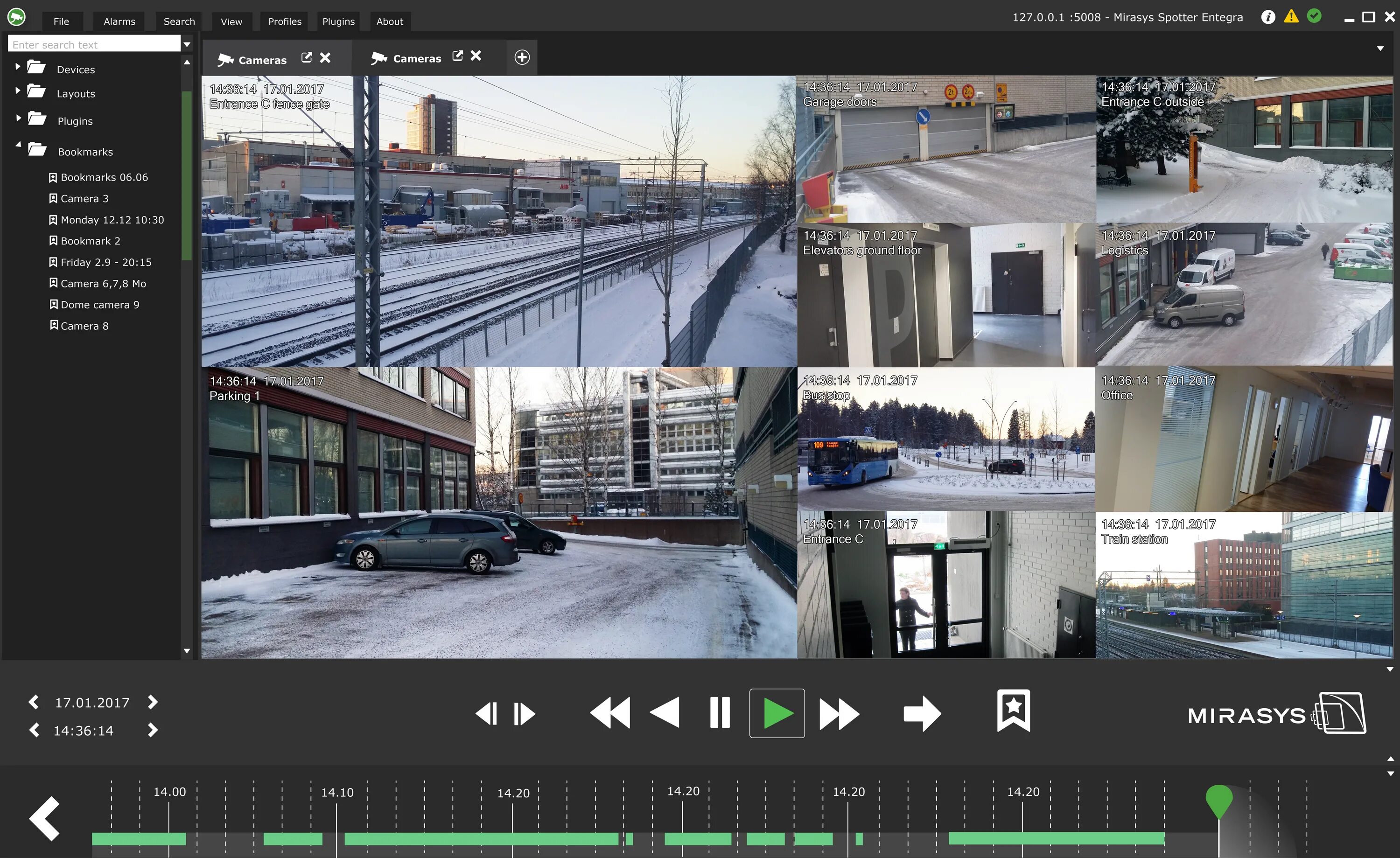The image size is (1400, 858).
Task: Open the Dome camera 9 bookmark
Action: [99, 305]
